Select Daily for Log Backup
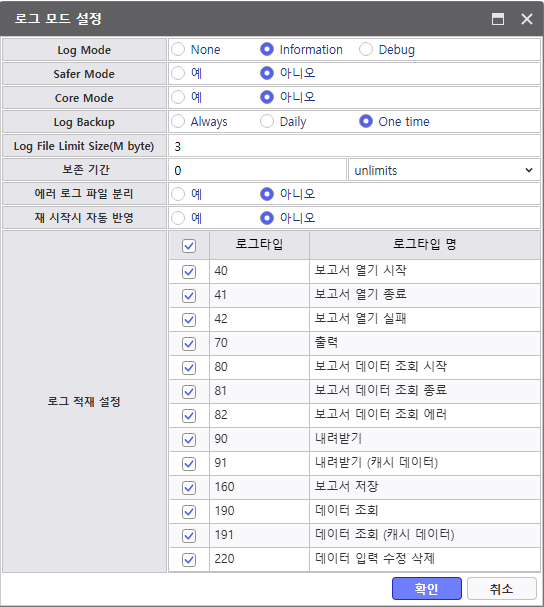This screenshot has height=607, width=544. (267, 121)
